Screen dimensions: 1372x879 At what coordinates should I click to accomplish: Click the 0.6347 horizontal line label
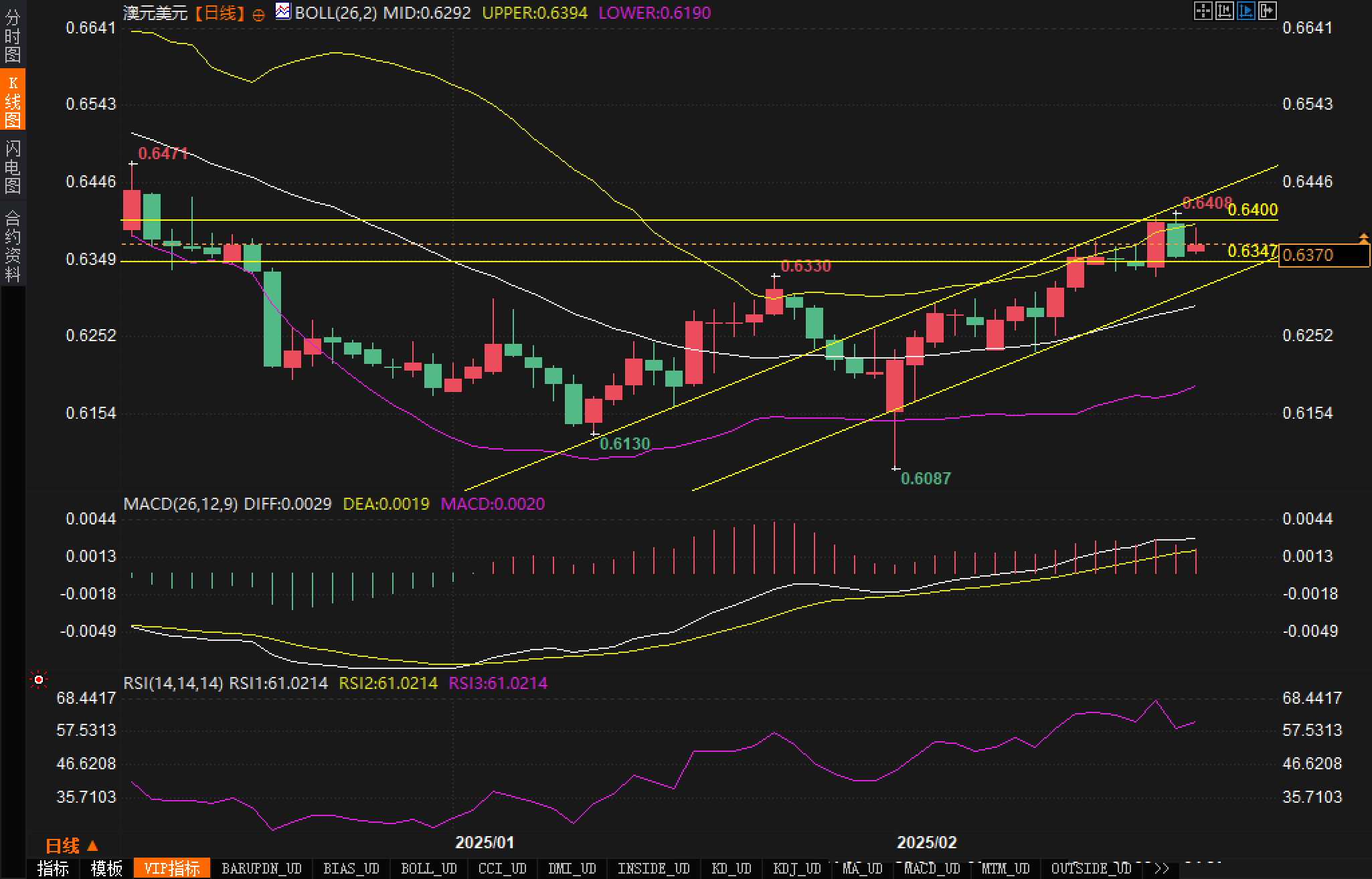pos(1253,251)
